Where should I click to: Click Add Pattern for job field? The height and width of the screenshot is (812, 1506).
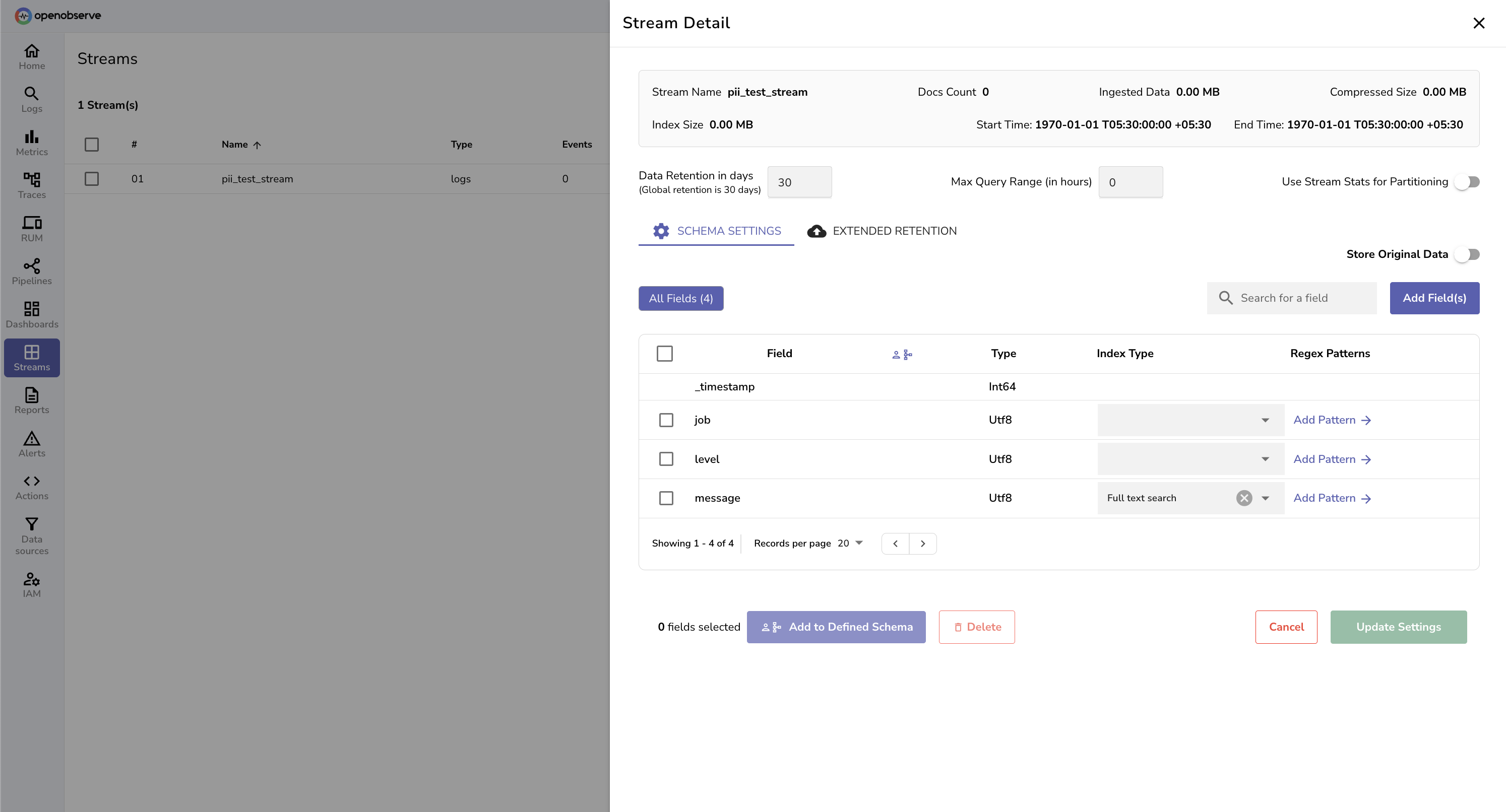pyautogui.click(x=1332, y=420)
